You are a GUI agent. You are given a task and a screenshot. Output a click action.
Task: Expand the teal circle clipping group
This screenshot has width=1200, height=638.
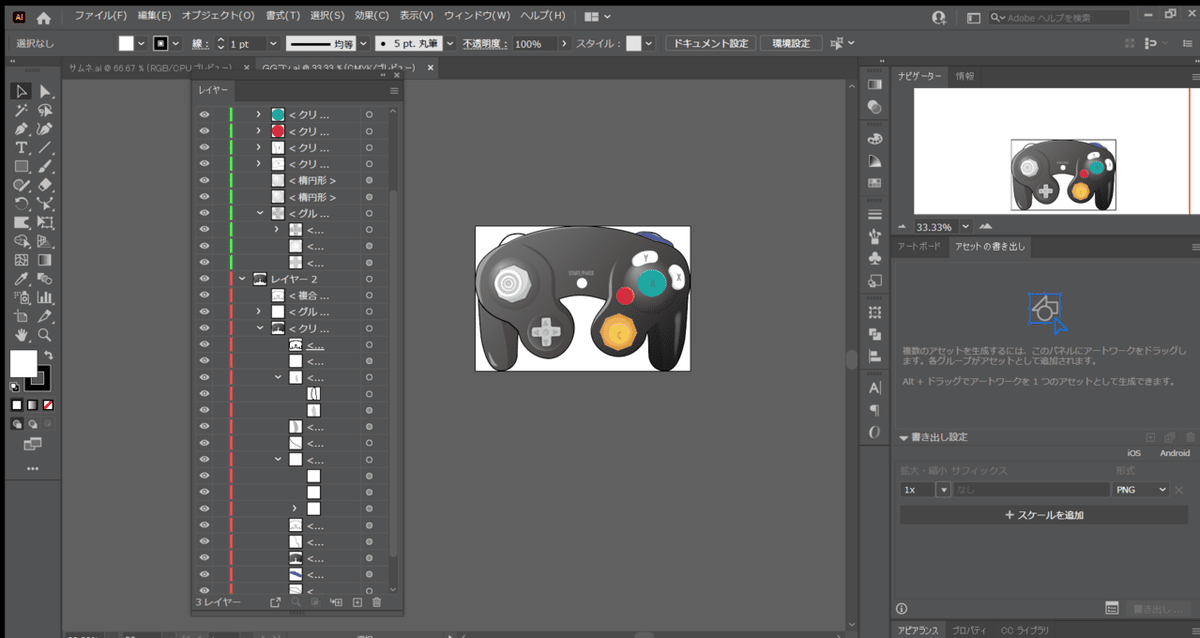coord(258,115)
